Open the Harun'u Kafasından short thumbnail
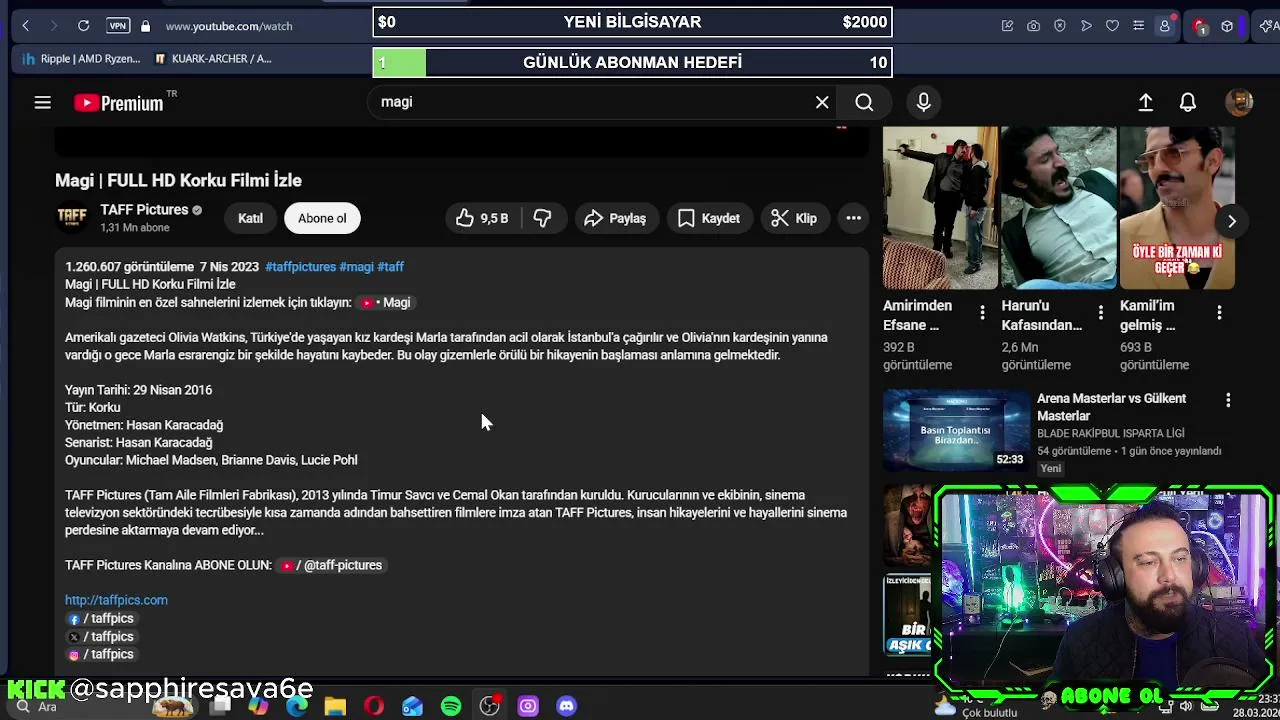The image size is (1280, 720). pyautogui.click(x=1058, y=208)
